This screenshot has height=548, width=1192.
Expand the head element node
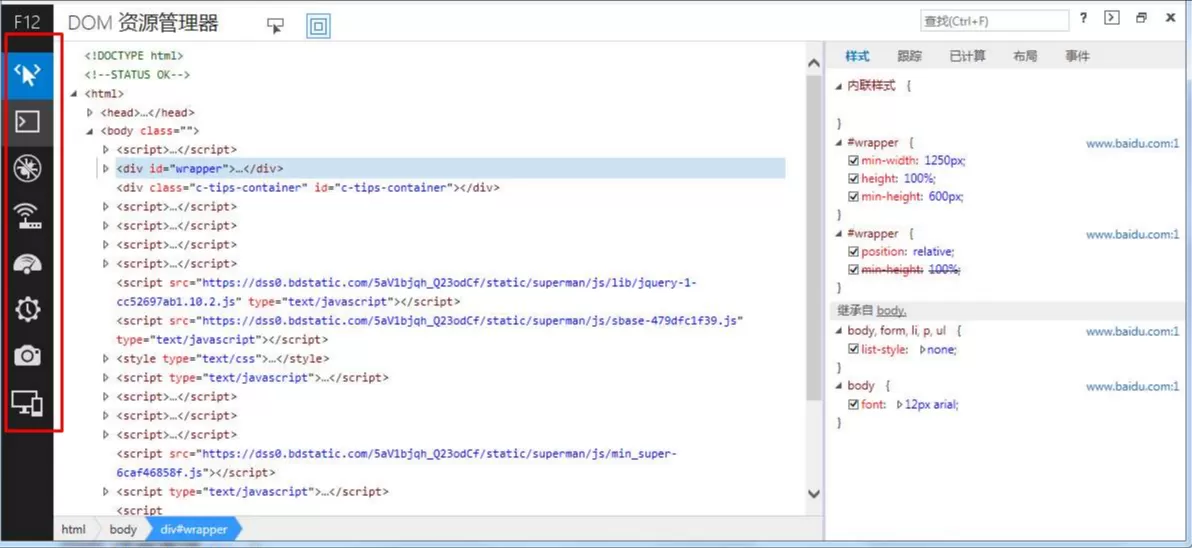click(90, 112)
